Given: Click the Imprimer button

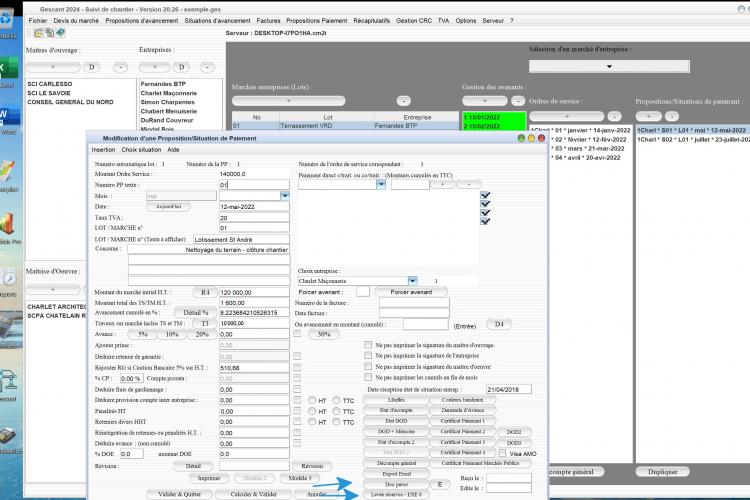Looking at the screenshot, I should [209, 478].
